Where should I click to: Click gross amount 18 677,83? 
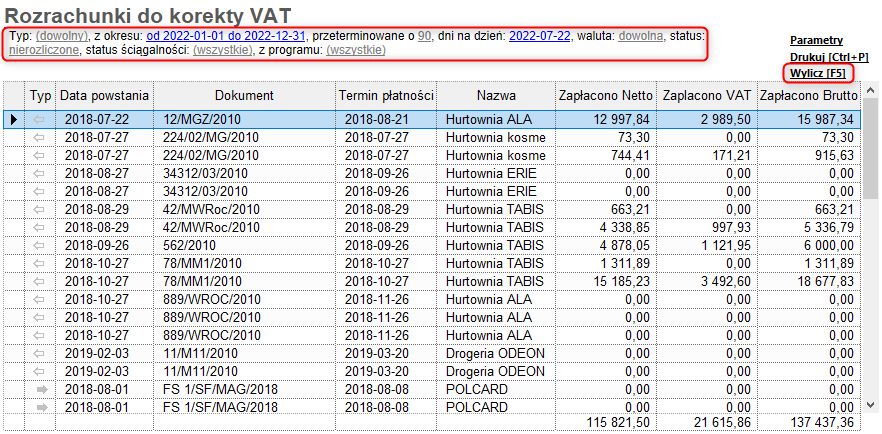(825, 281)
